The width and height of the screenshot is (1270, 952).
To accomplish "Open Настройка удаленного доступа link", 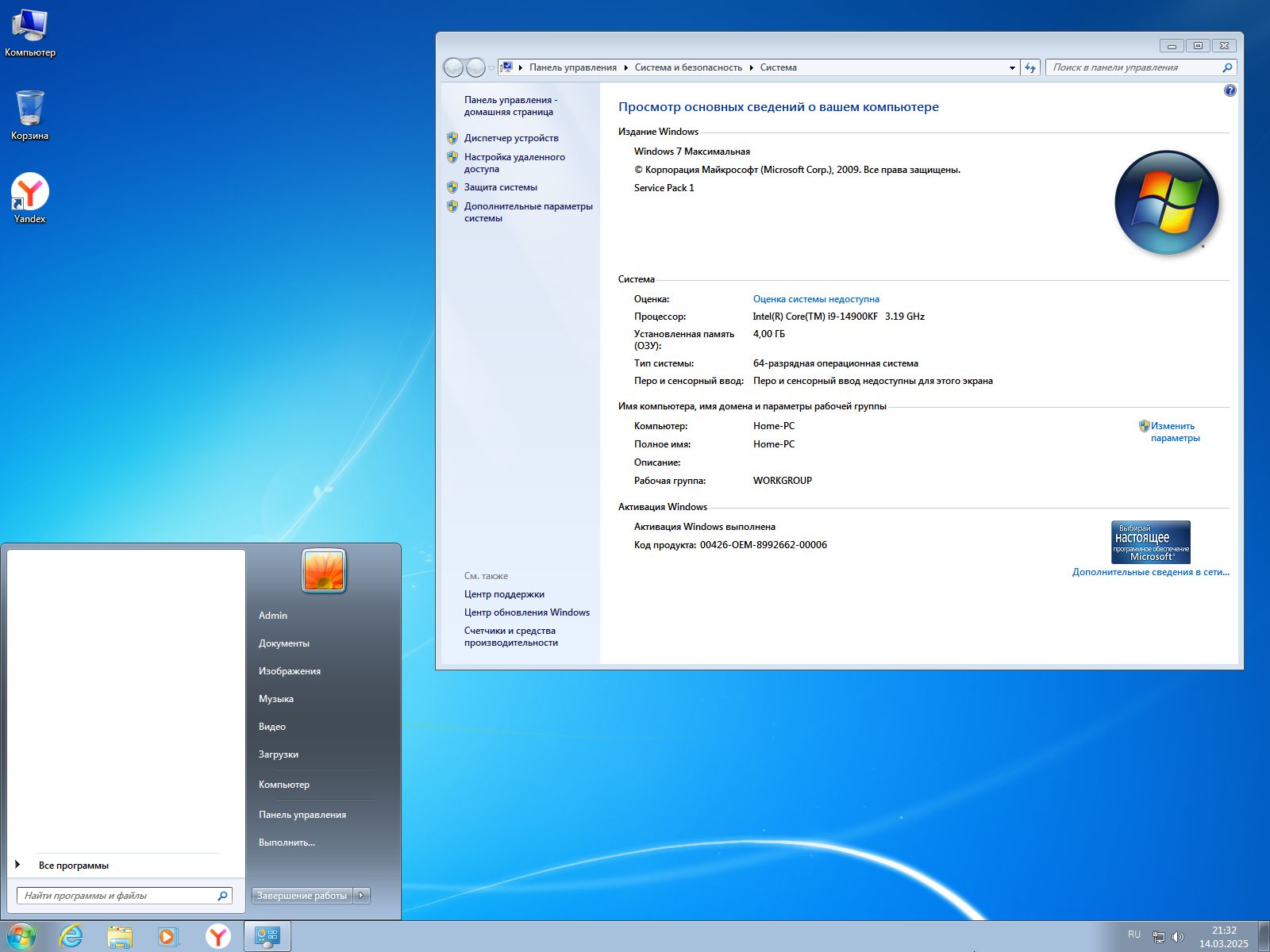I will point(514,163).
